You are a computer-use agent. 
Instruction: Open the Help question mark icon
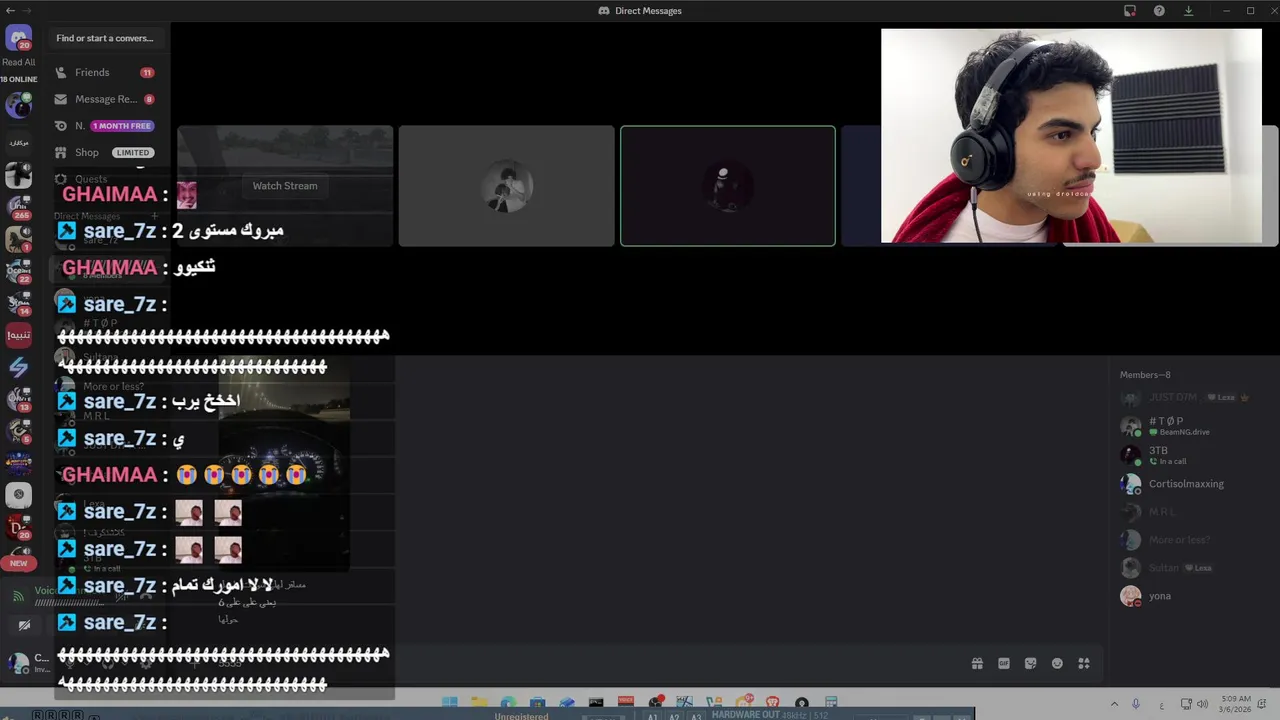pos(1159,11)
